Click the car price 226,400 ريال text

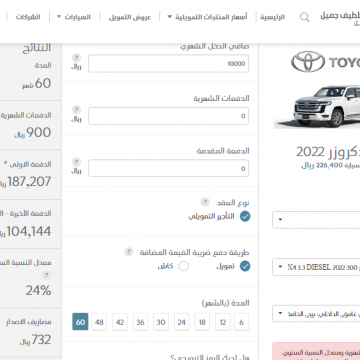(322, 166)
